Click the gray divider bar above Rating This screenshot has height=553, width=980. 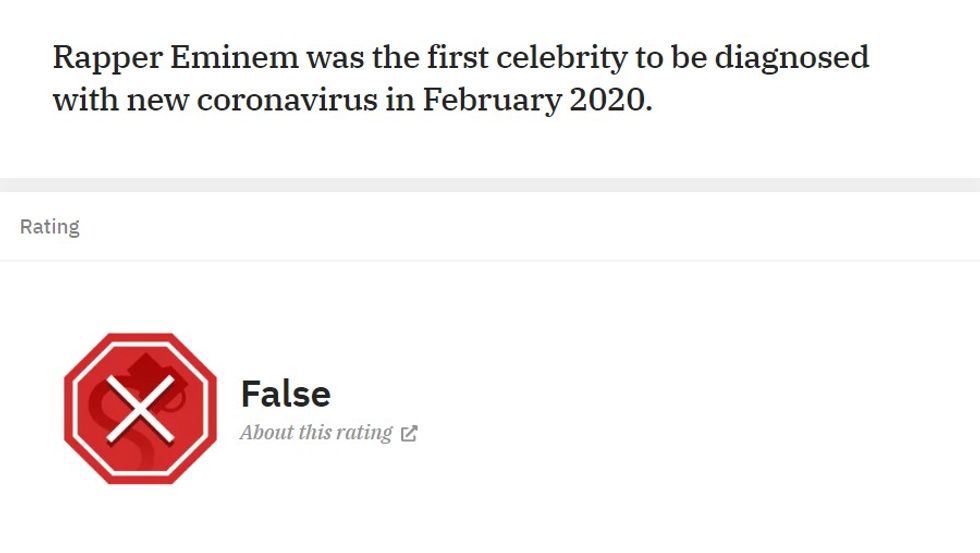[x=490, y=185]
